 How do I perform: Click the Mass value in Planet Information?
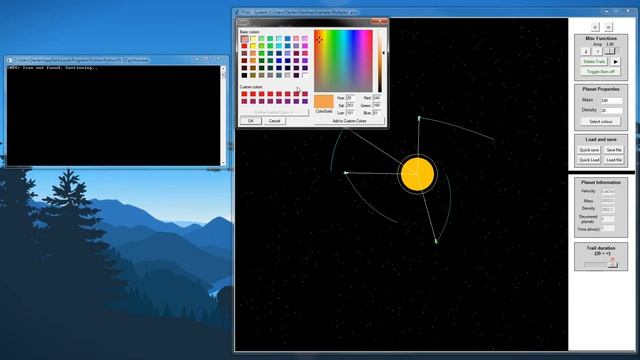pyautogui.click(x=608, y=201)
